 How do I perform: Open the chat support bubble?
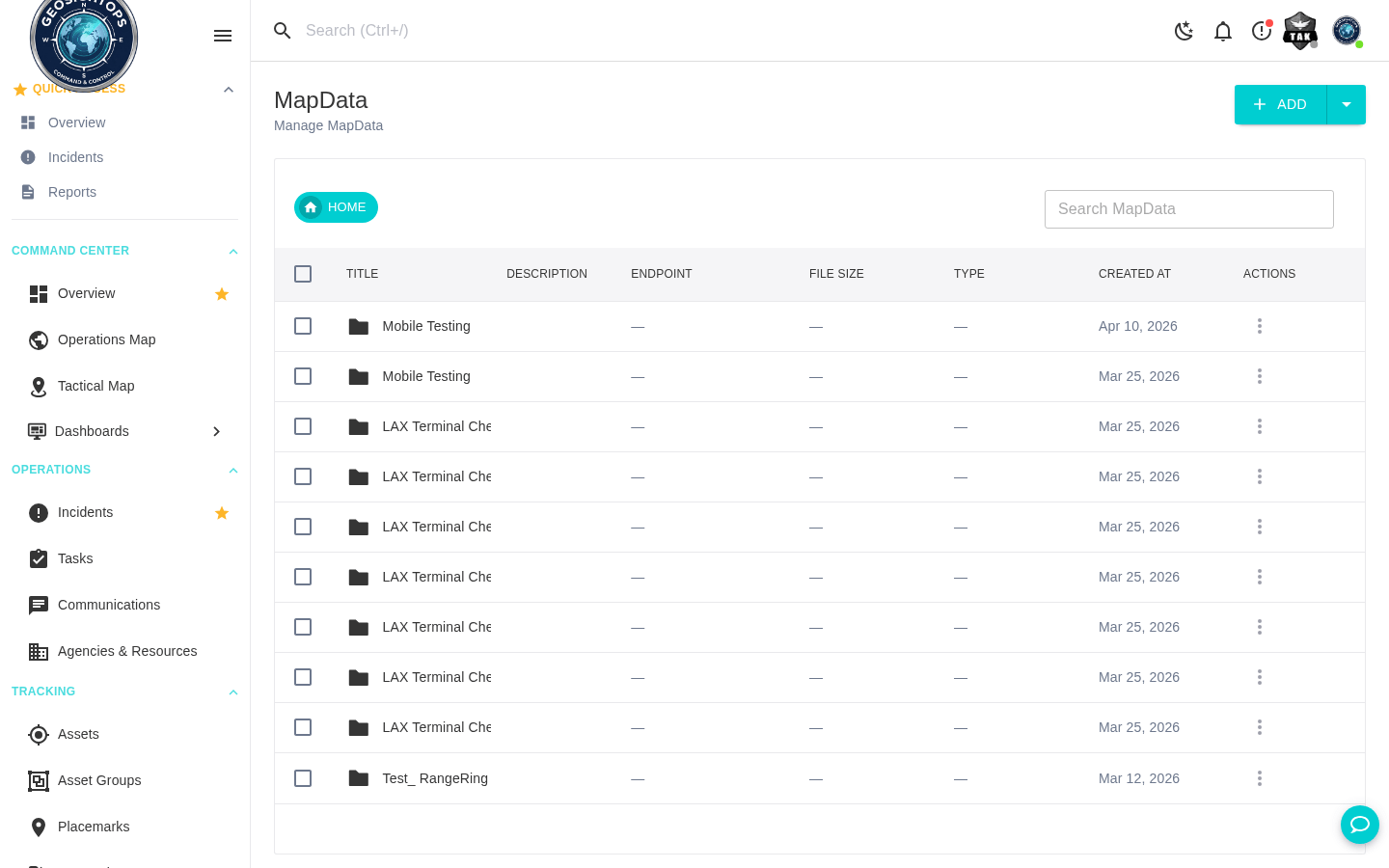[x=1360, y=825]
